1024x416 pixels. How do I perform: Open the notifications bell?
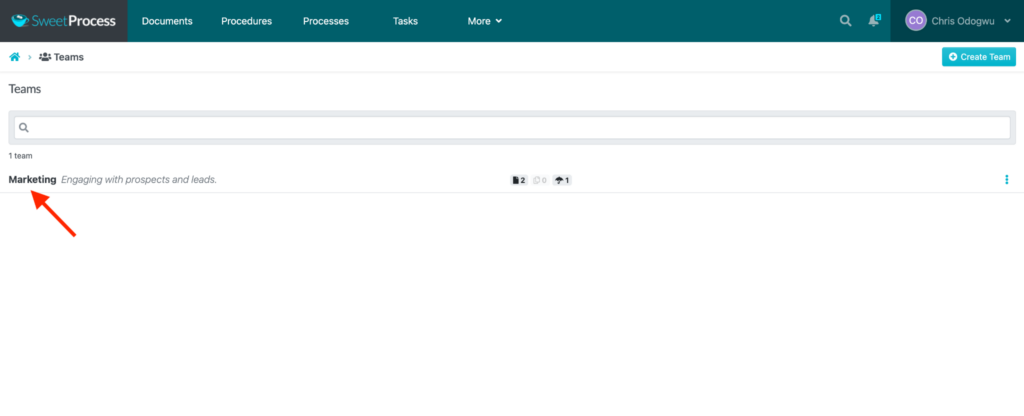[874, 21]
